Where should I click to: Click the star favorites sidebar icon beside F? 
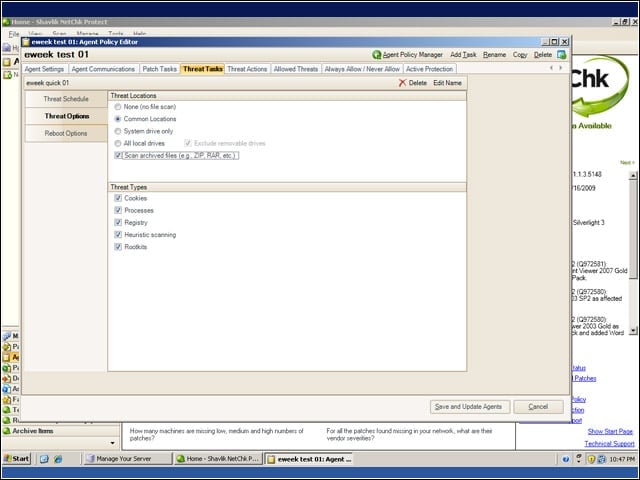click(7, 400)
